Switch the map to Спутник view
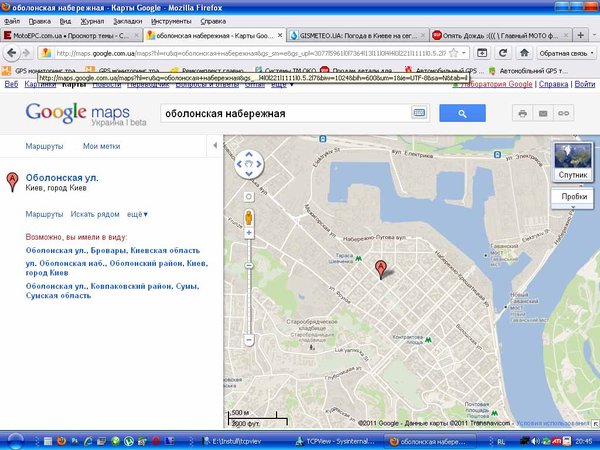The width and height of the screenshot is (600, 450). click(572, 161)
